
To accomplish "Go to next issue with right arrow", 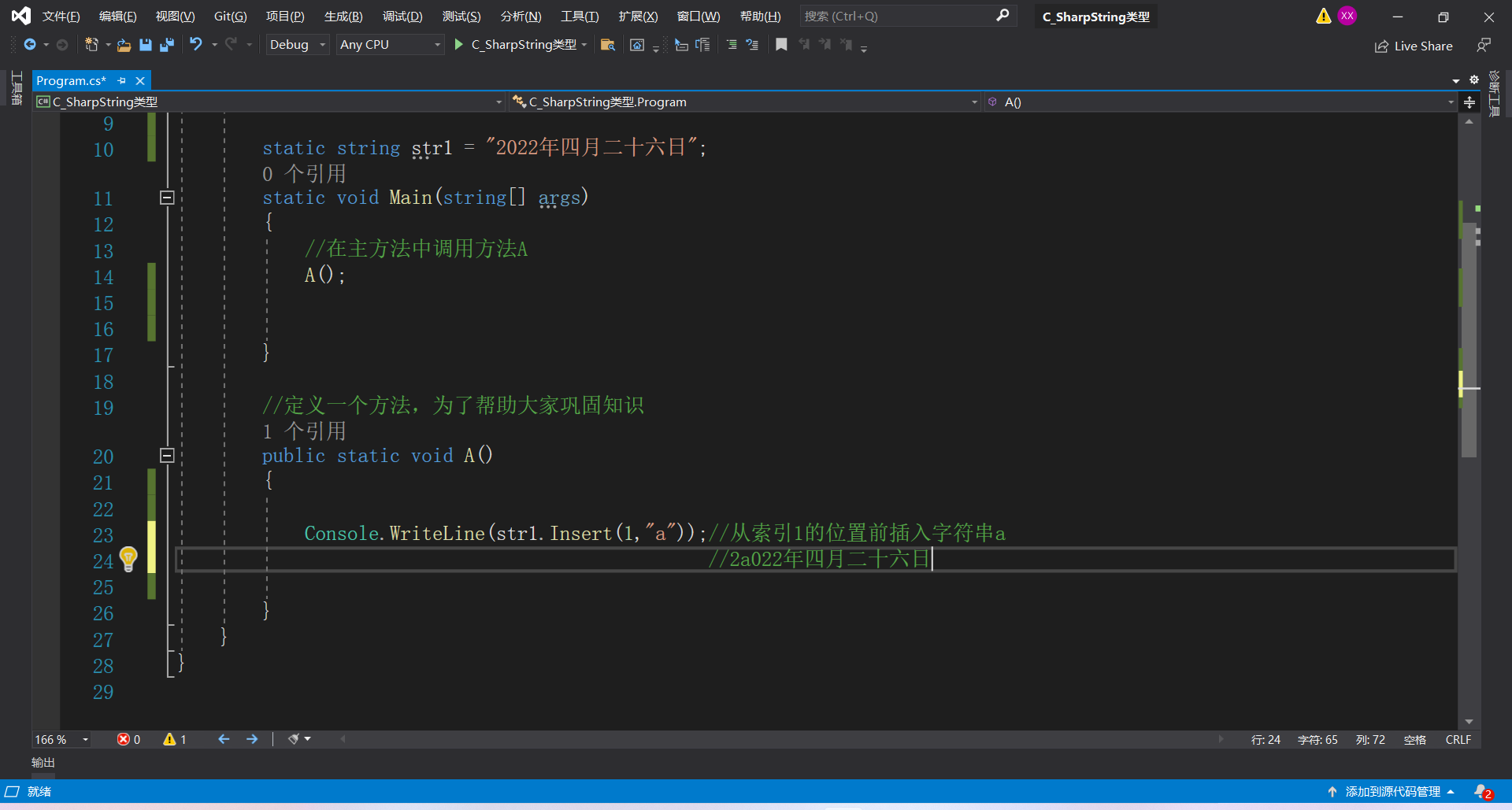I will pos(252,739).
